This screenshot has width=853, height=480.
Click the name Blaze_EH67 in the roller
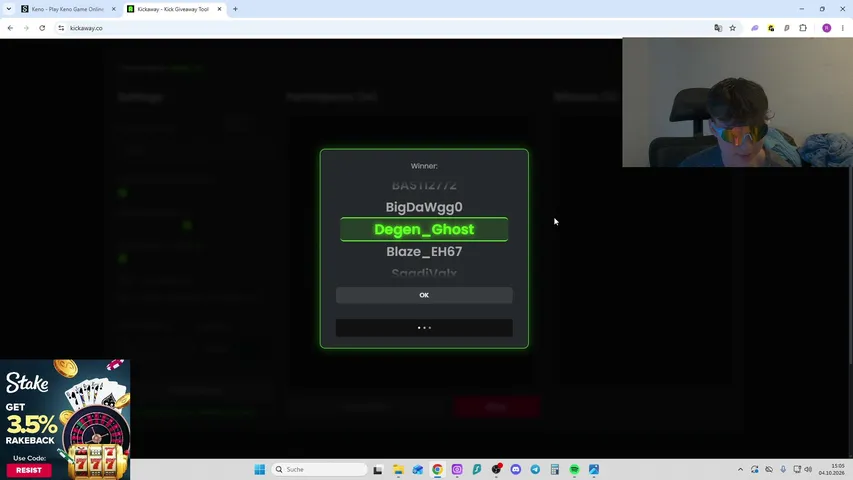click(424, 251)
